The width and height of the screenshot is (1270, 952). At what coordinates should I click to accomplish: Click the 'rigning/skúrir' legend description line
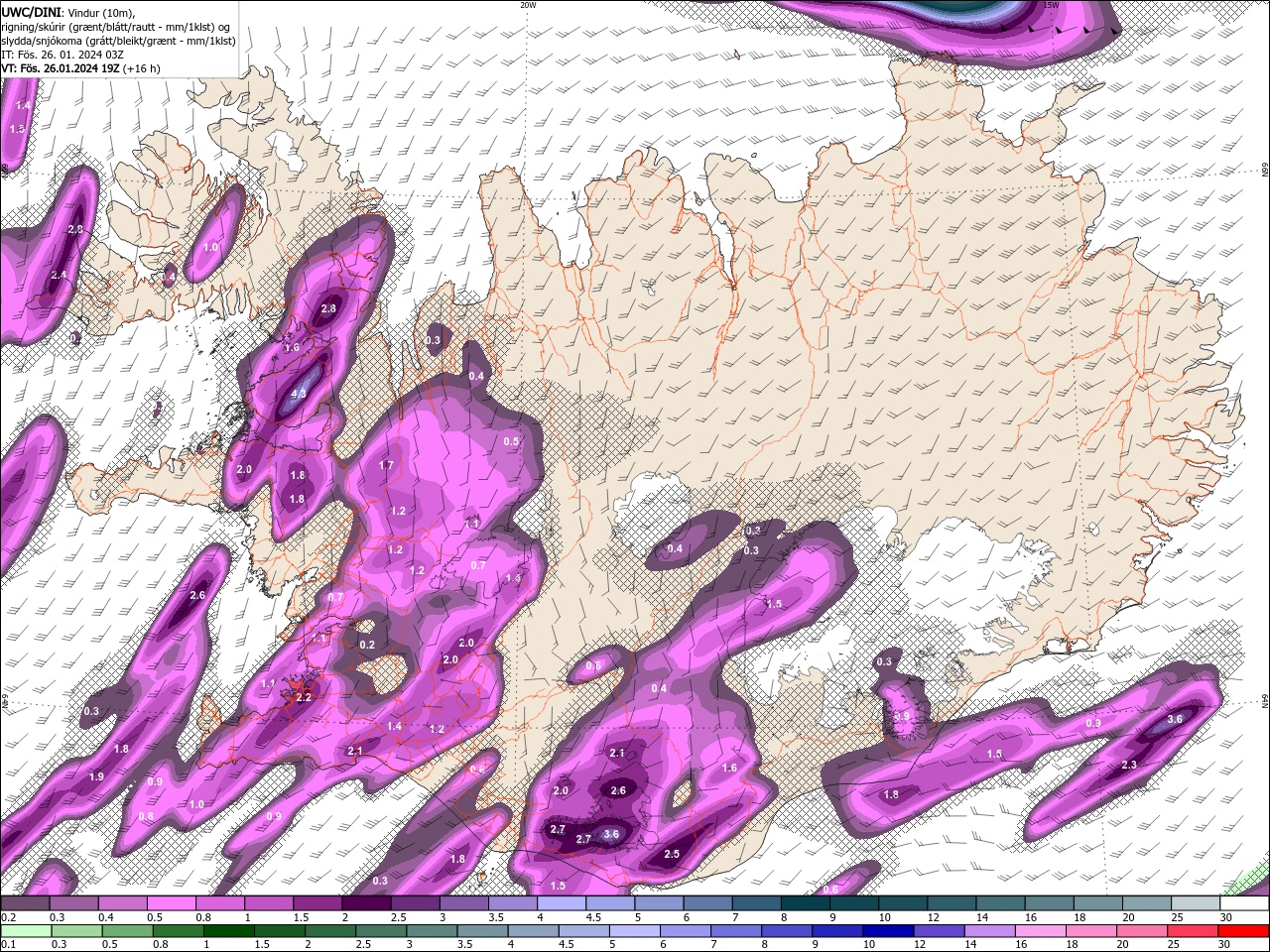coord(116,27)
